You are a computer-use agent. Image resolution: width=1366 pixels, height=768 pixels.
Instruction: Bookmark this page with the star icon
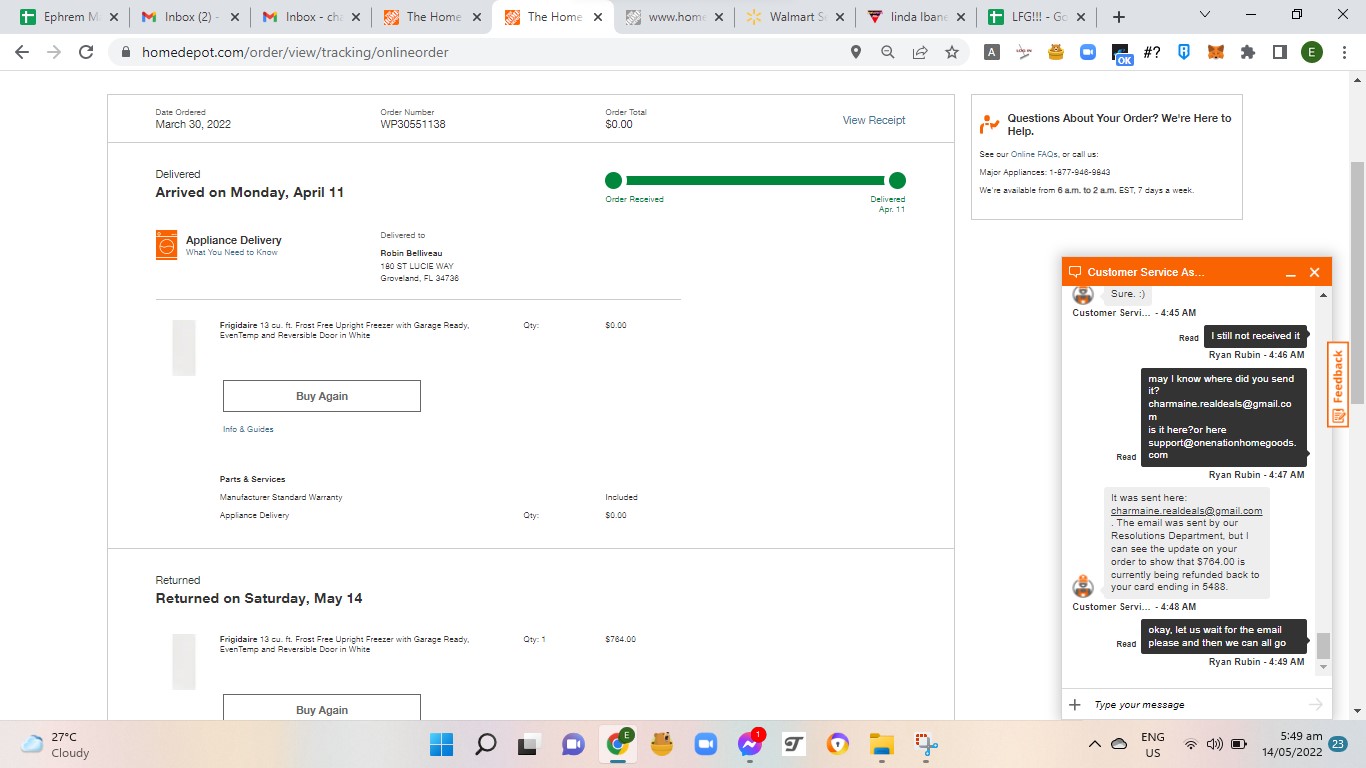pos(952,52)
